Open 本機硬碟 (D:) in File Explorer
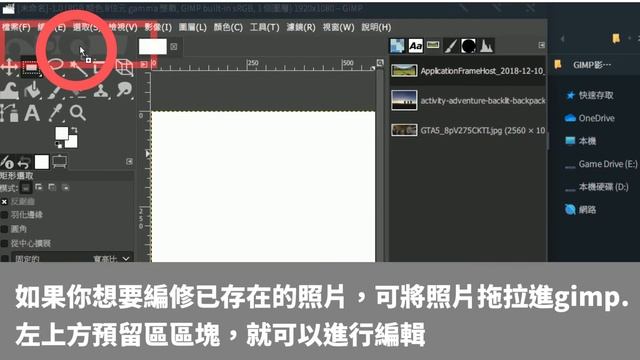 597,187
